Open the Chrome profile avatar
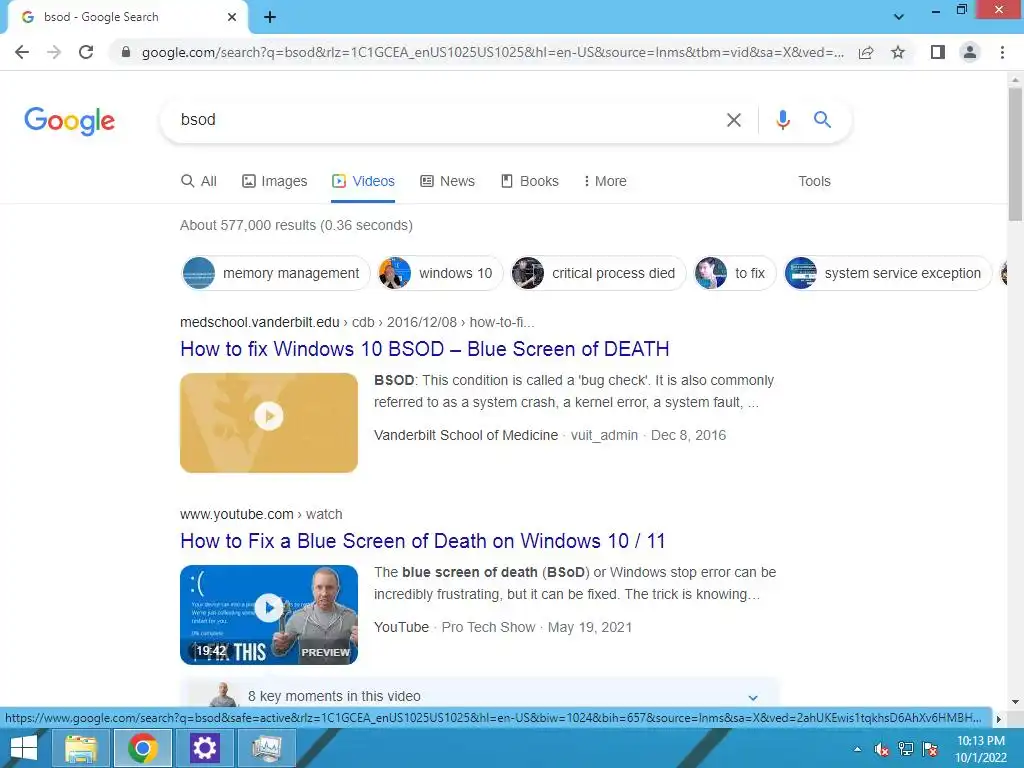 coord(970,52)
